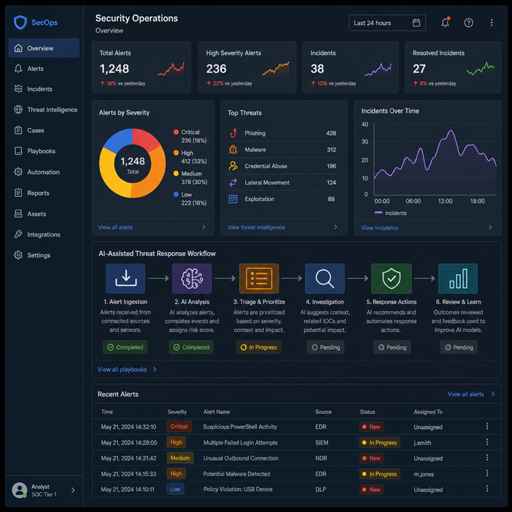Click the Incidents legend entry under chart

[391, 213]
